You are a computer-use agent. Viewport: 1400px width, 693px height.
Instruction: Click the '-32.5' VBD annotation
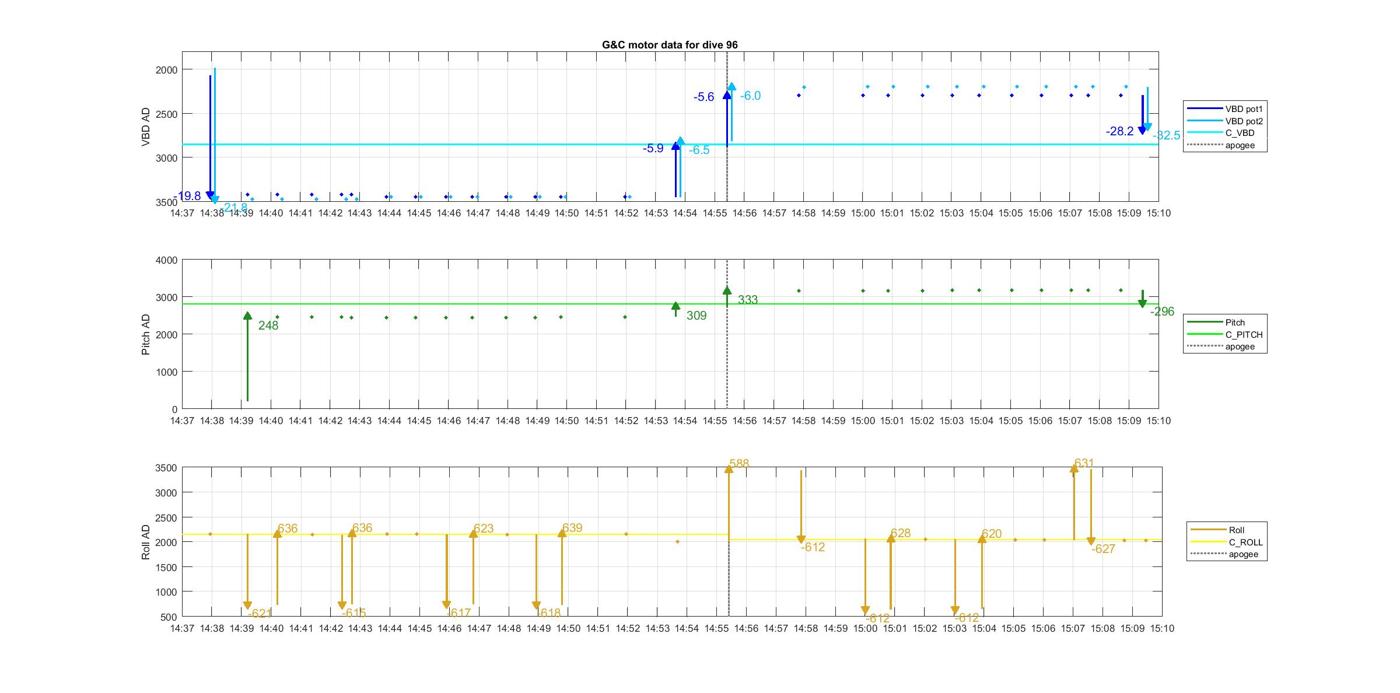pos(1167,135)
